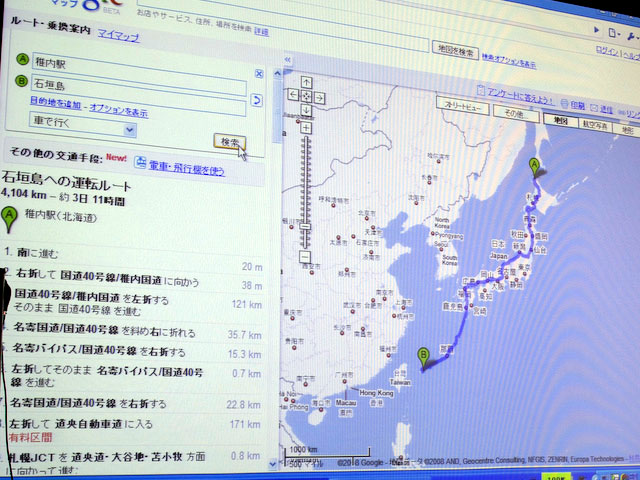
Task: Pan the map down with the arrow button
Action: coord(306,110)
